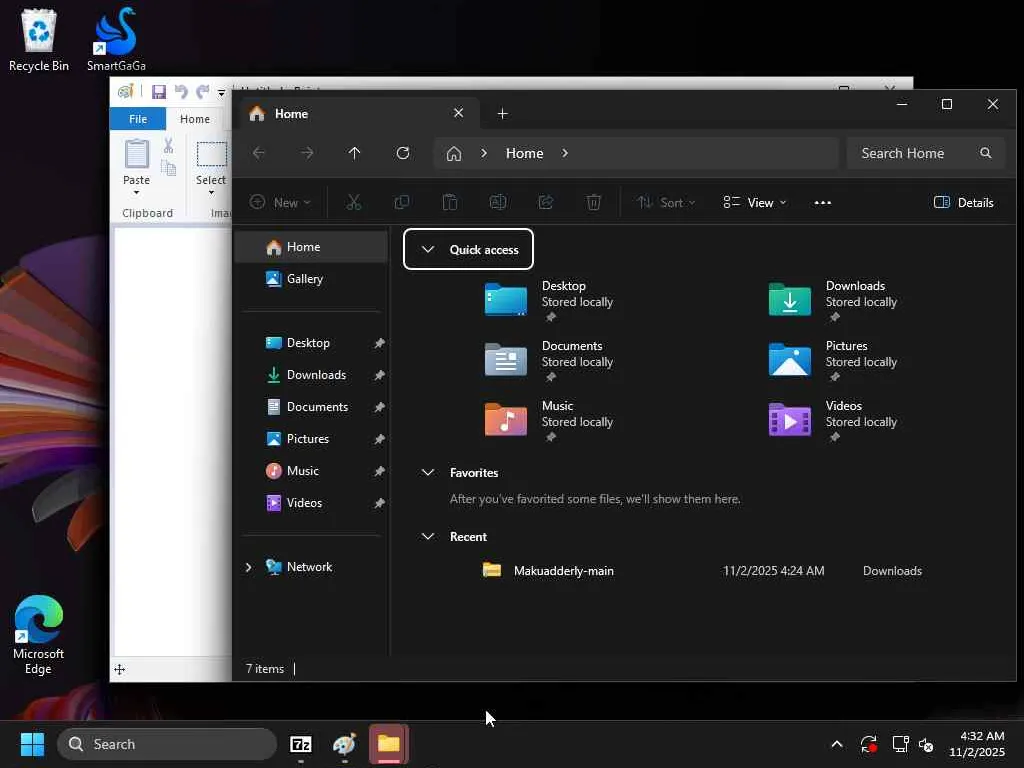This screenshot has width=1024, height=768.
Task: Unpin Desktop using its sidebar pin icon
Action: [x=379, y=343]
